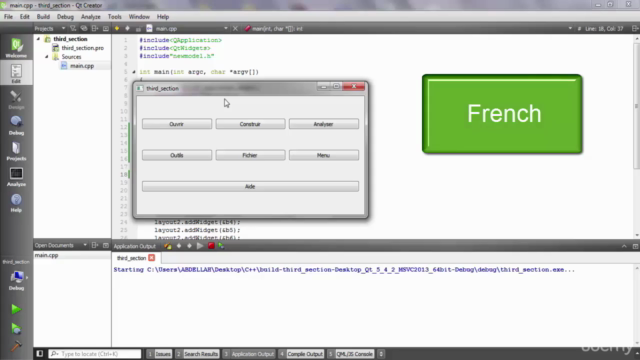
Task: Switch to Debug mode in mode sidebar
Action: [16, 125]
